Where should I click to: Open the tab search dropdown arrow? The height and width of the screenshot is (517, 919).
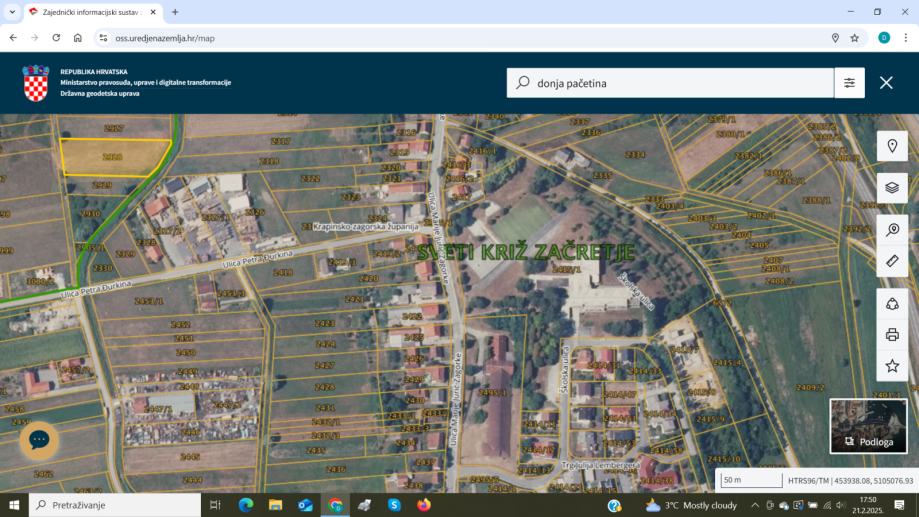coord(12,12)
